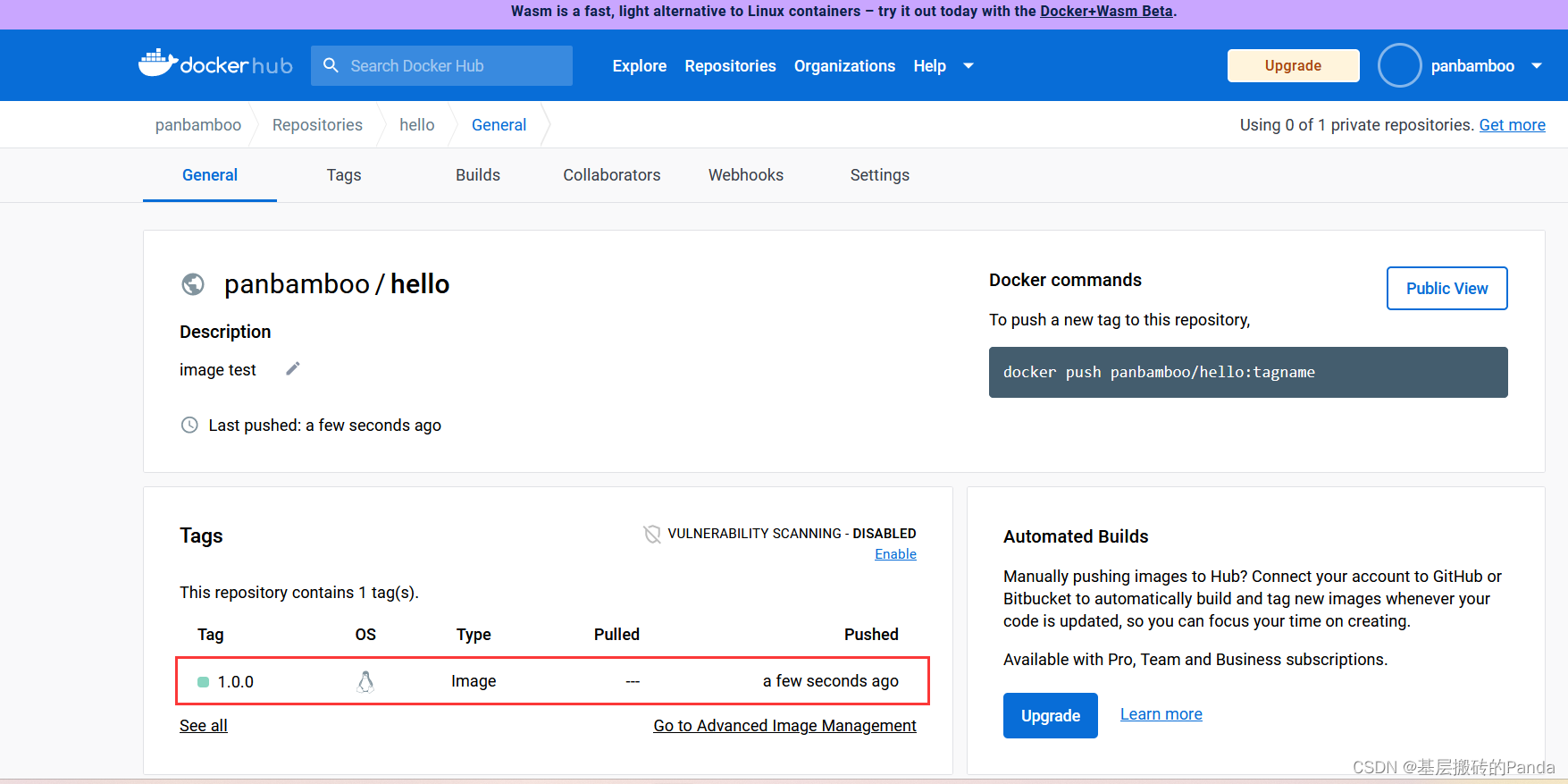Click the Pulled column header
Screen dimensions: 1568x784
tap(616, 634)
